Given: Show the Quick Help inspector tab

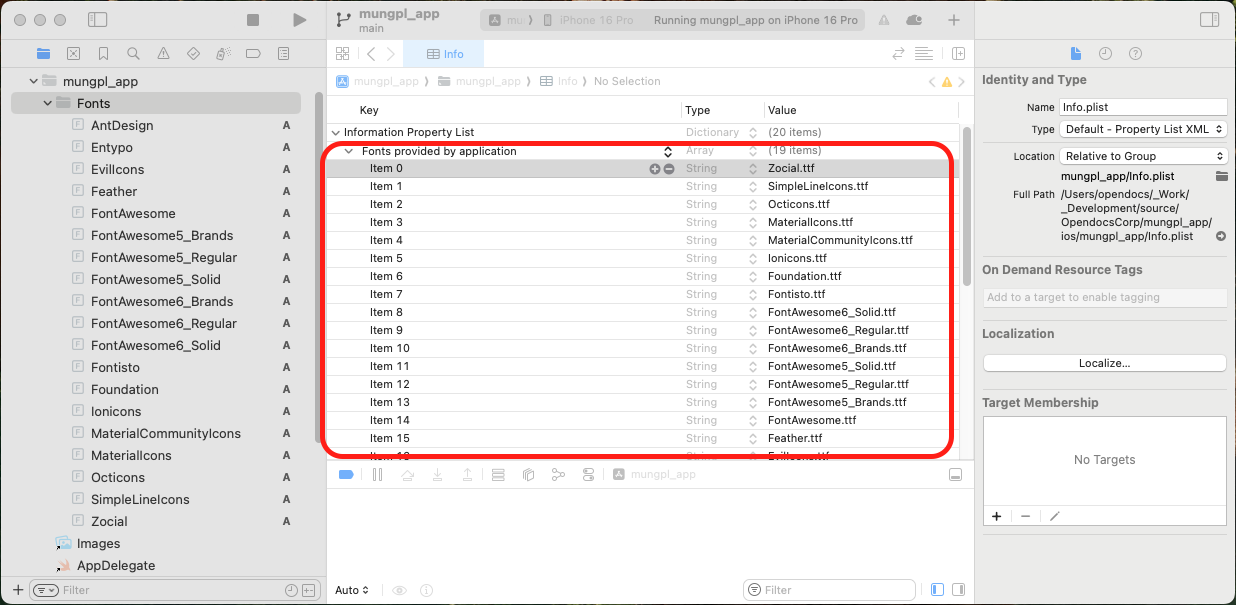Looking at the screenshot, I should 1135,54.
